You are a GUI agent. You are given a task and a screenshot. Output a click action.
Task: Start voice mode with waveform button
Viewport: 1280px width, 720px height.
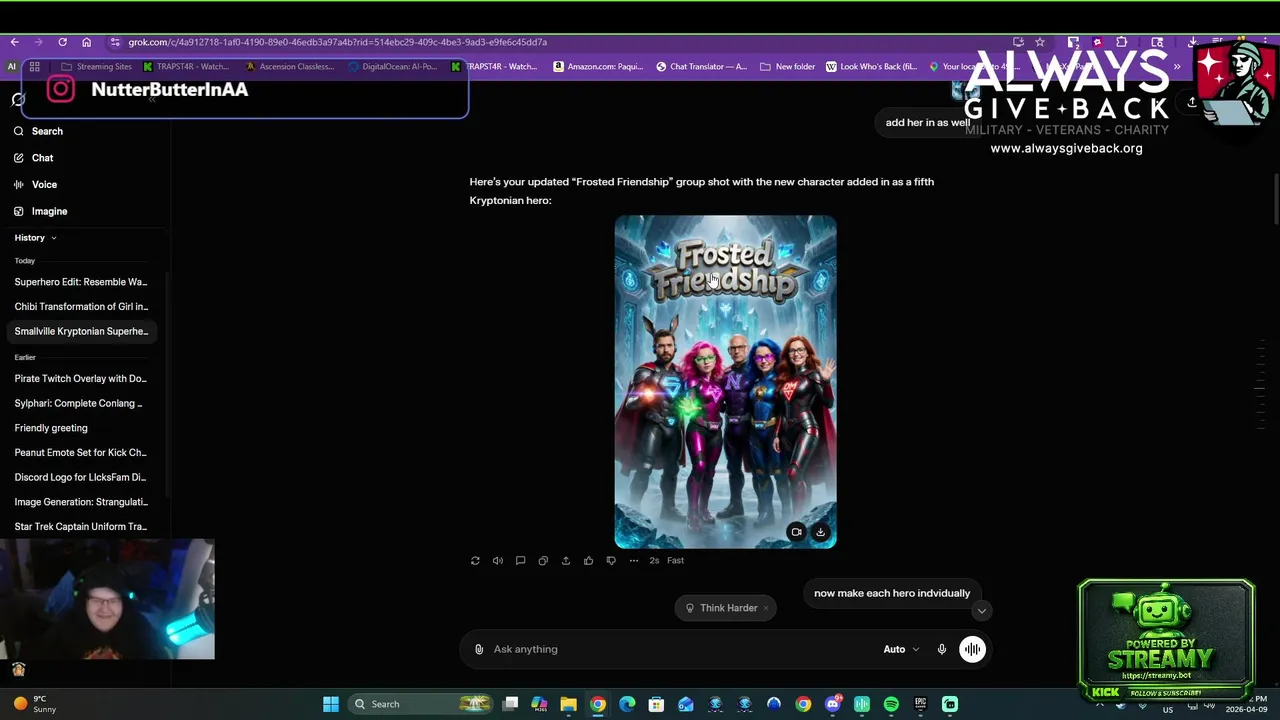972,649
